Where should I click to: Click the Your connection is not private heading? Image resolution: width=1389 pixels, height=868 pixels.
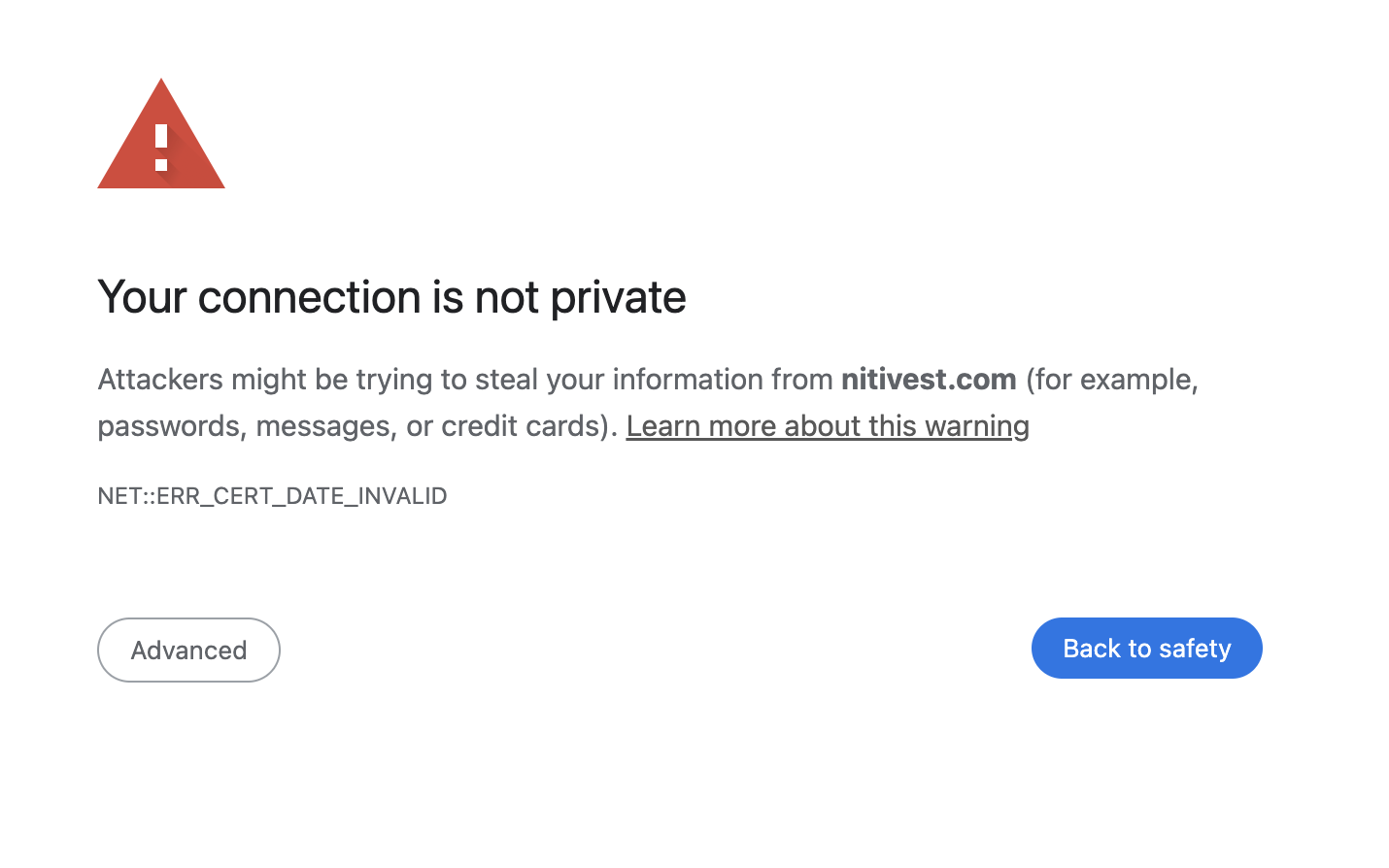click(391, 297)
